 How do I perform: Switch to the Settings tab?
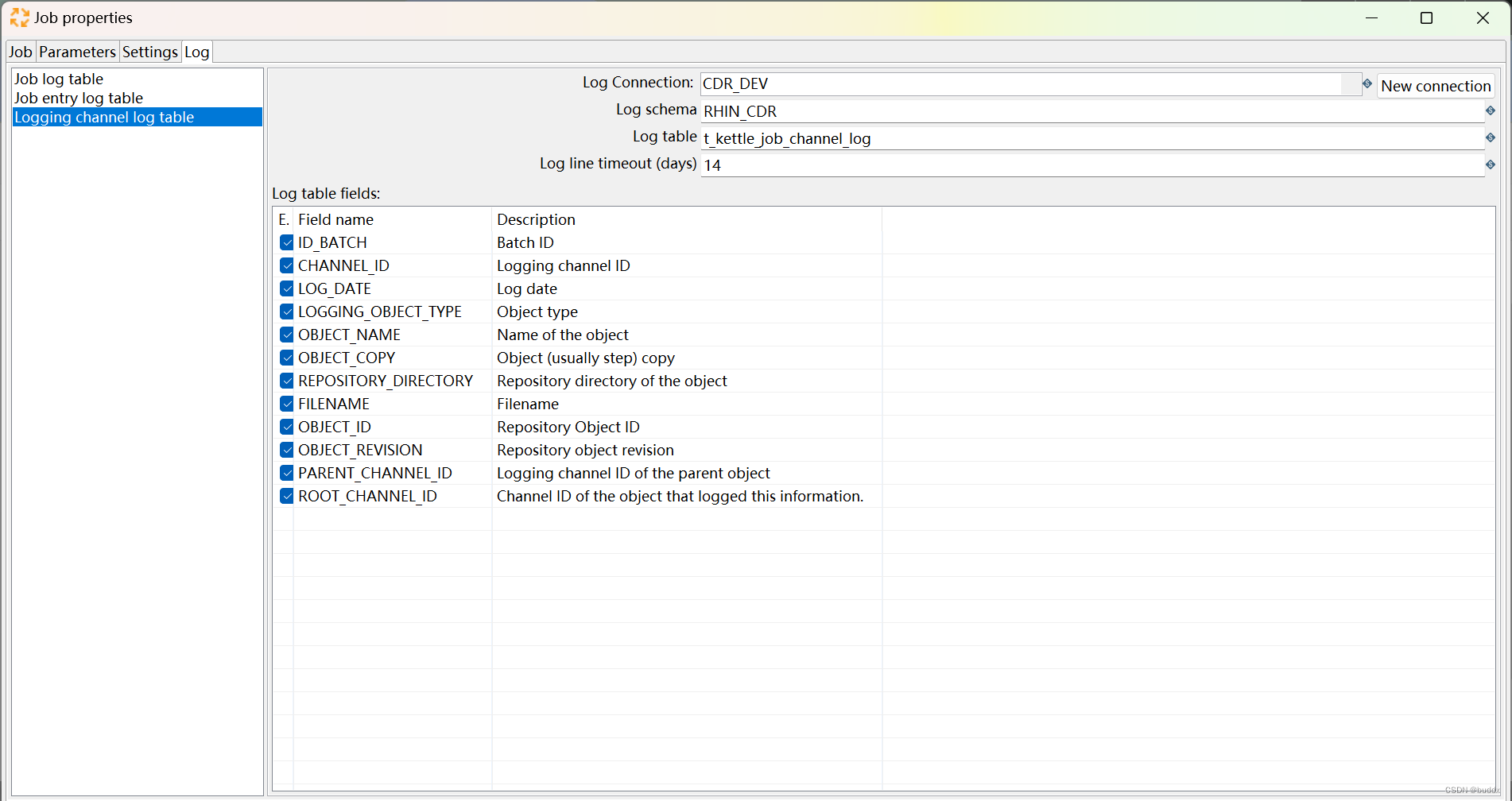[x=150, y=52]
